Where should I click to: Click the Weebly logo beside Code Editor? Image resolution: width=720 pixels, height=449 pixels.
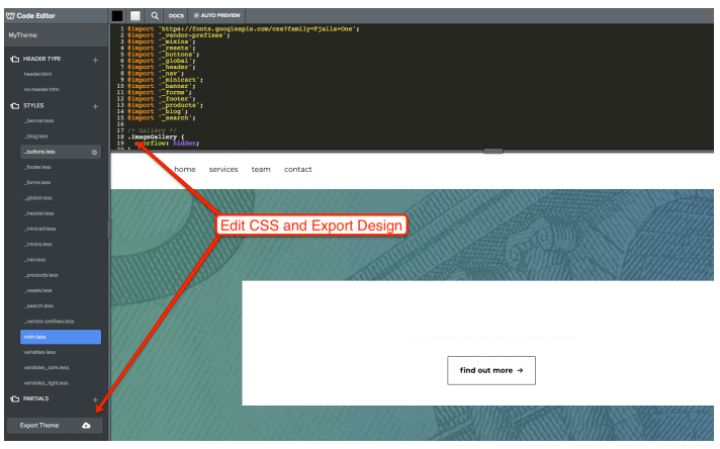pyautogui.click(x=10, y=16)
